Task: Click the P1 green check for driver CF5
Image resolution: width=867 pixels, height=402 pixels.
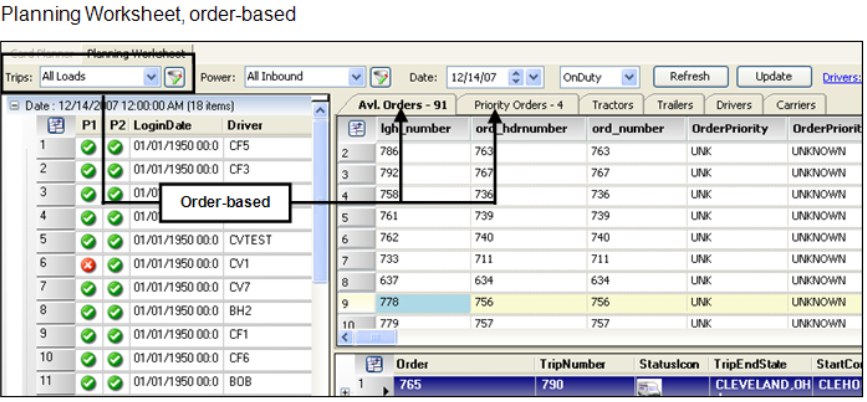Action: [88, 148]
